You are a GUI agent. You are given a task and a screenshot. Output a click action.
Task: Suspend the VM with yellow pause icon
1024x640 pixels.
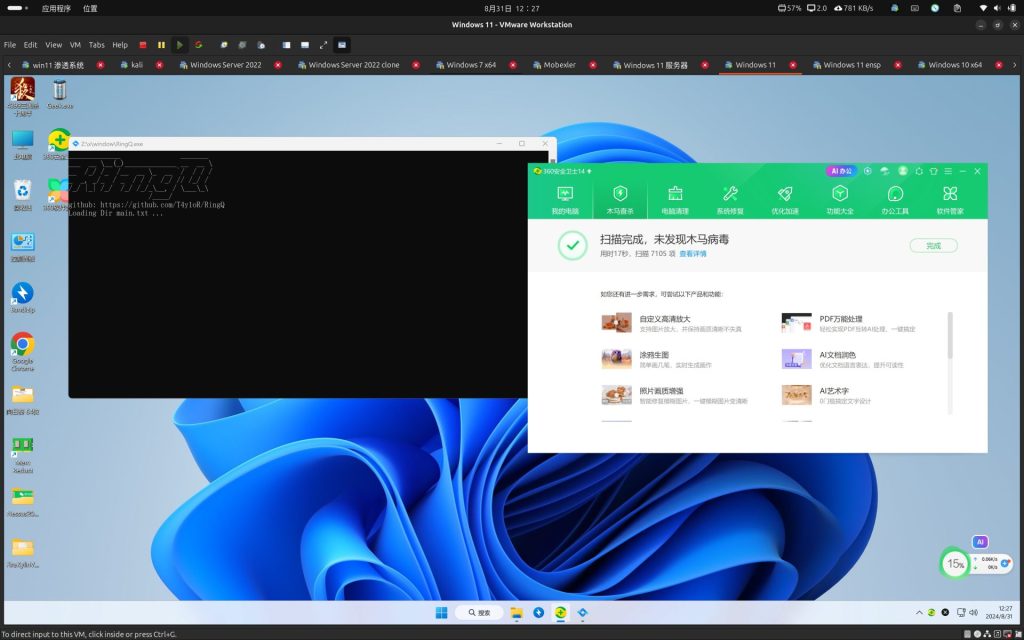[161, 45]
